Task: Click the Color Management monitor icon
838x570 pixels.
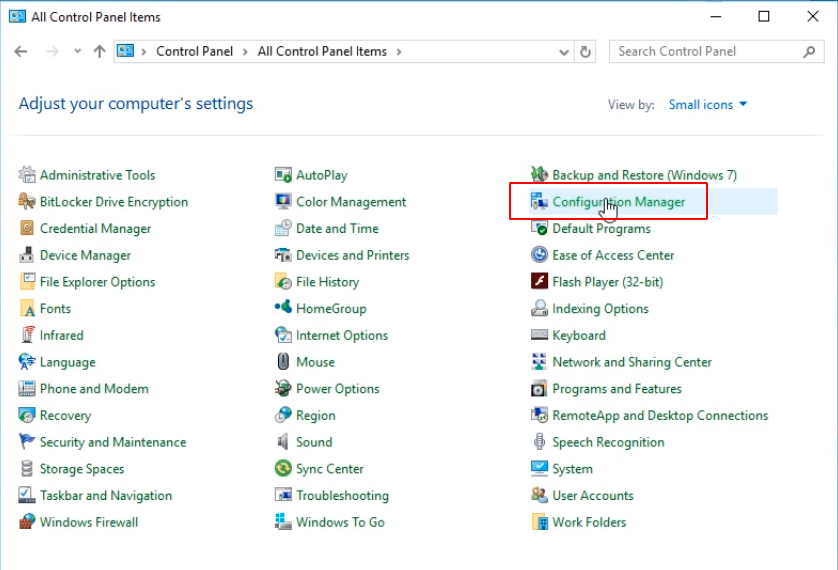Action: point(283,201)
